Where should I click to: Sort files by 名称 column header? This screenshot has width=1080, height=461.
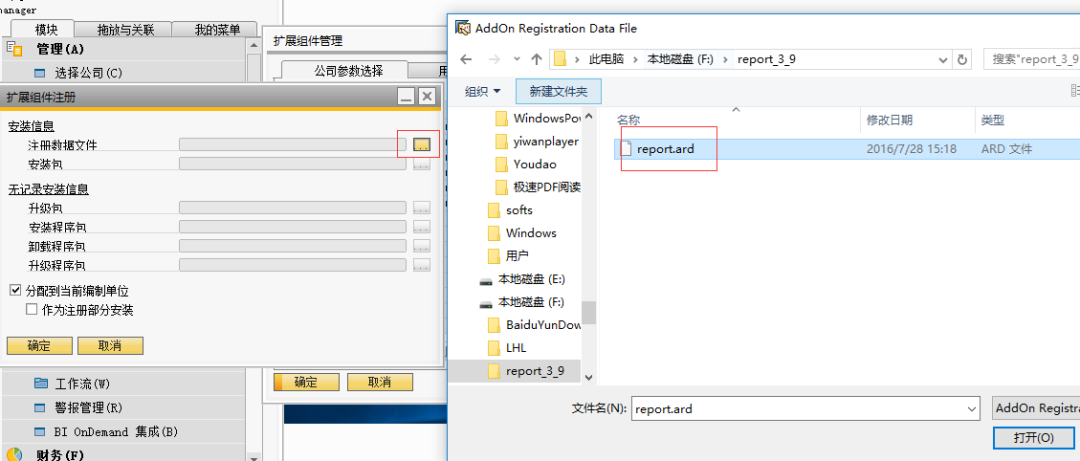tap(627, 120)
